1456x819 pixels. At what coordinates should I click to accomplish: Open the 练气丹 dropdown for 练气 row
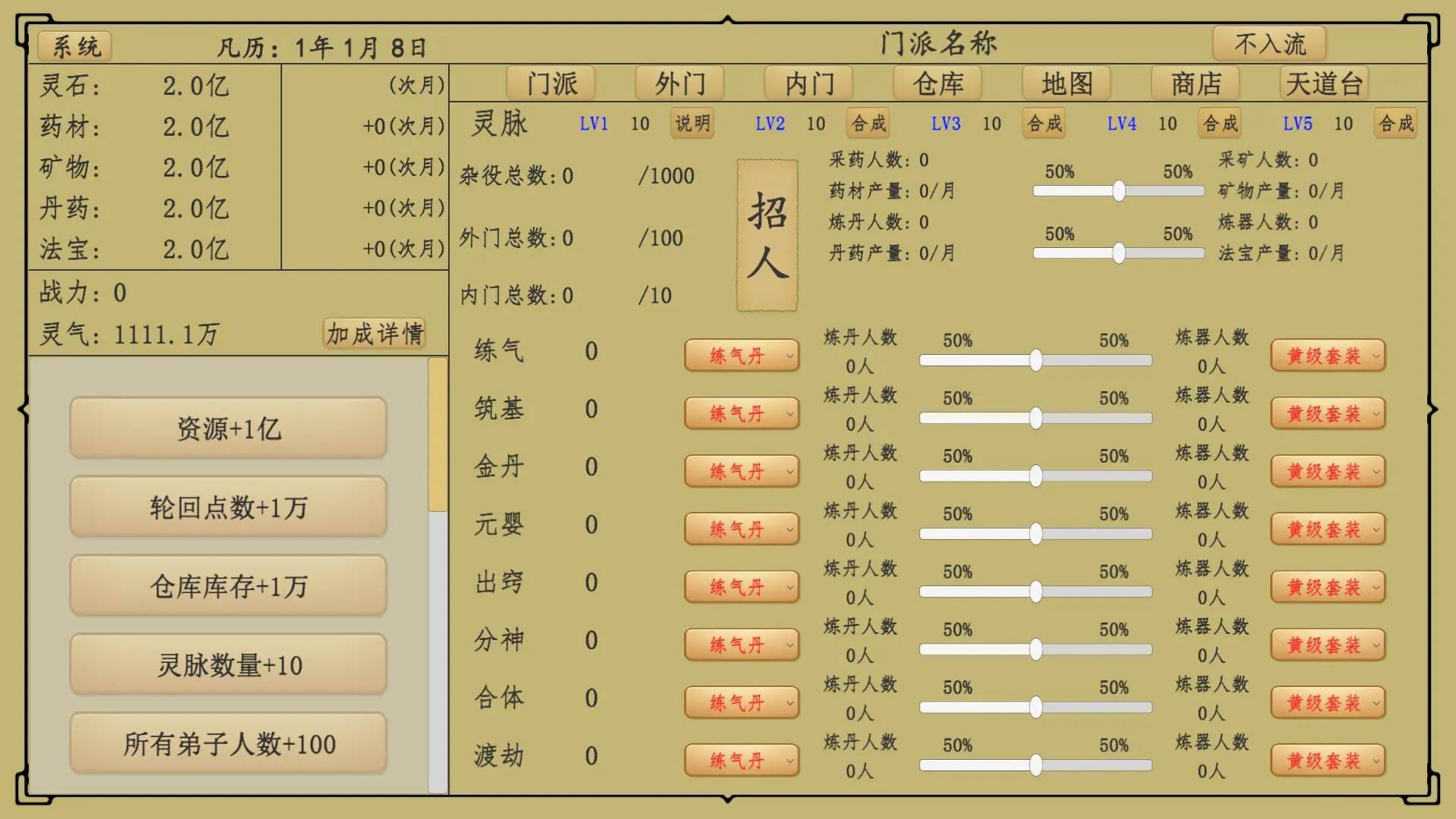pos(741,354)
